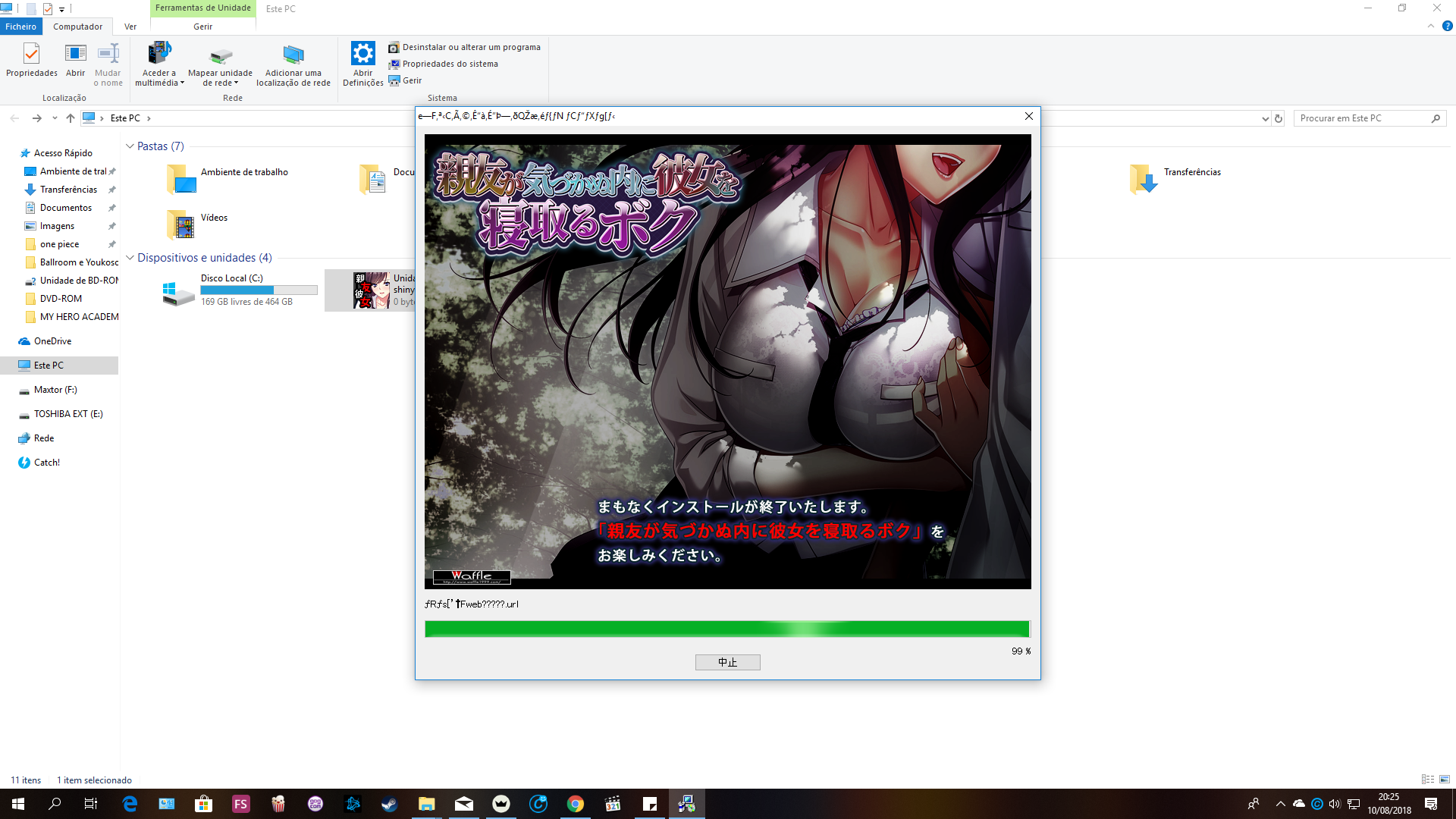Switch to the Gerir ribbon tab
The width and height of the screenshot is (1456, 819).
point(203,27)
